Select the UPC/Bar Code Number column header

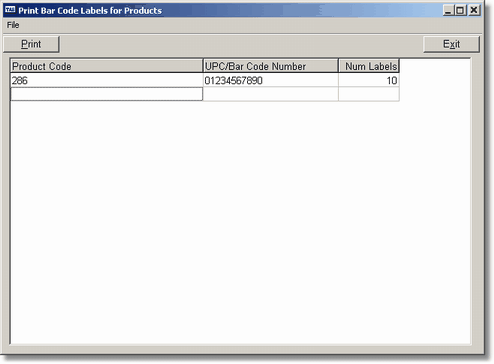[271, 66]
